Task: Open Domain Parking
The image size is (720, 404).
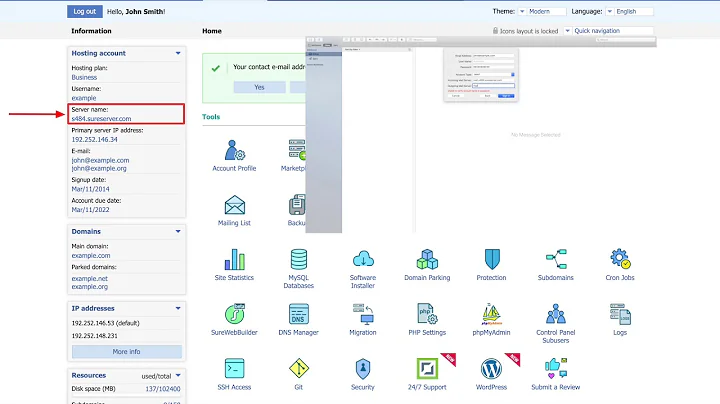Action: 427,265
